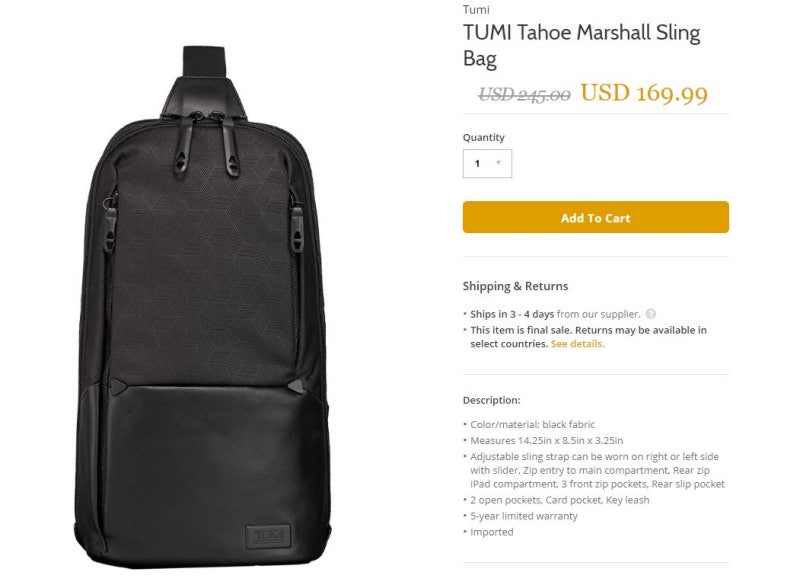800x588 pixels.
Task: Click the shipping info question mark icon
Action: [x=651, y=314]
